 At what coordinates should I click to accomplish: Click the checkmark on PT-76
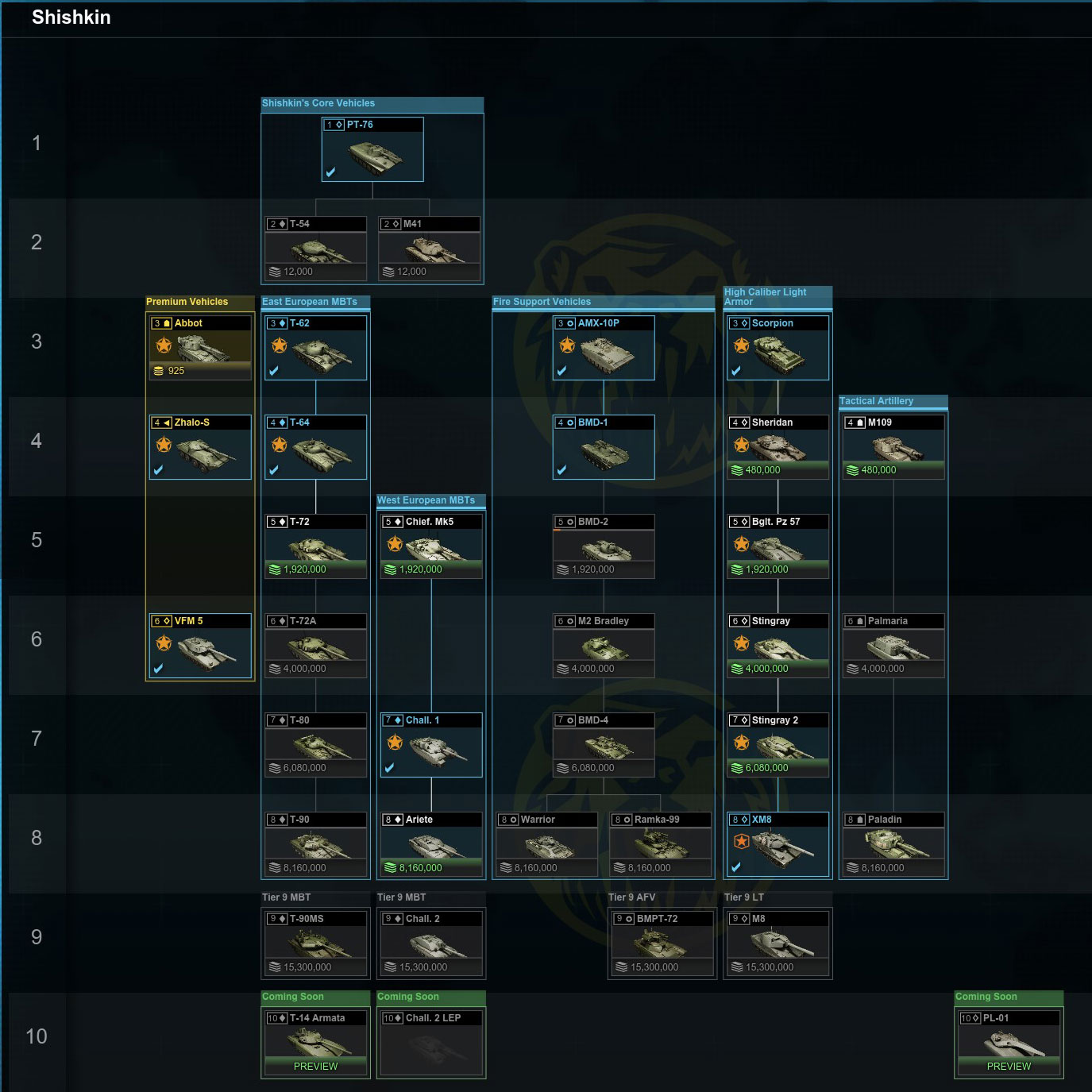point(331,172)
